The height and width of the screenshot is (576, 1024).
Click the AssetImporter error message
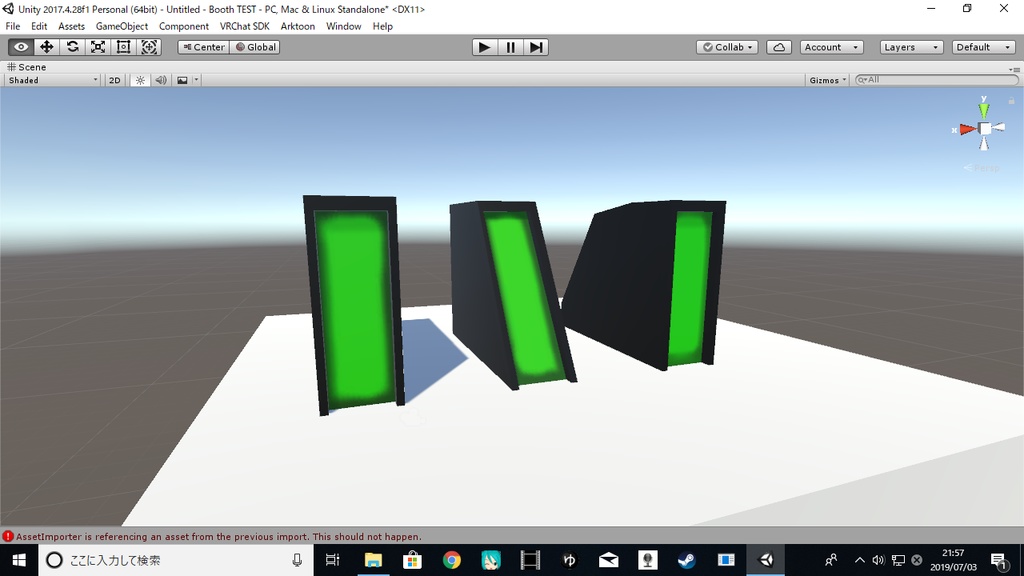[x=219, y=536]
